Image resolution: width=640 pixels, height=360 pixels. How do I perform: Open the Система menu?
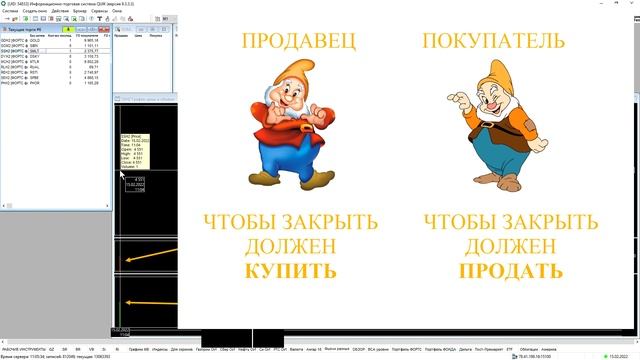[x=10, y=11]
